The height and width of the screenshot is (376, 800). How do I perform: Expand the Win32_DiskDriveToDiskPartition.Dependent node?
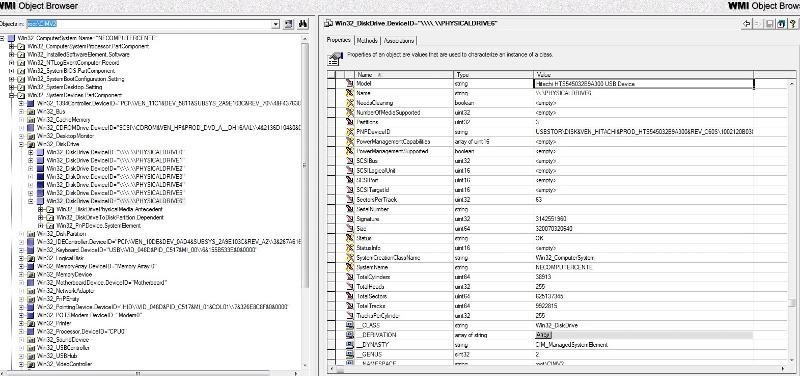click(41, 217)
